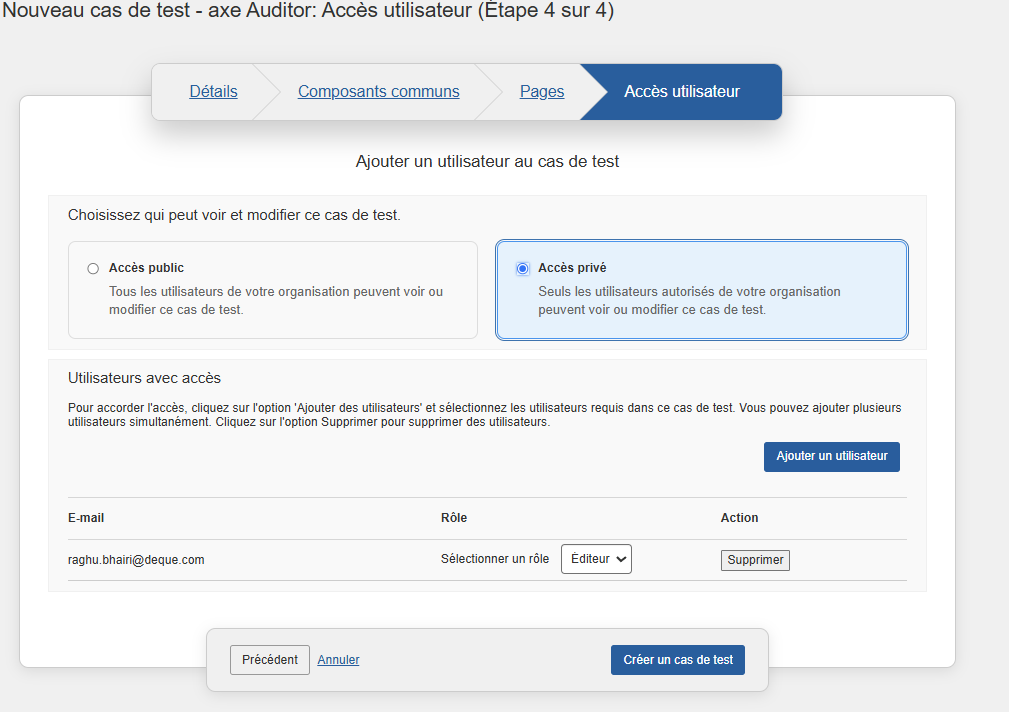Screen dimensions: 1009x712
Task: Click the Accès privé description text
Action: [x=689, y=301]
